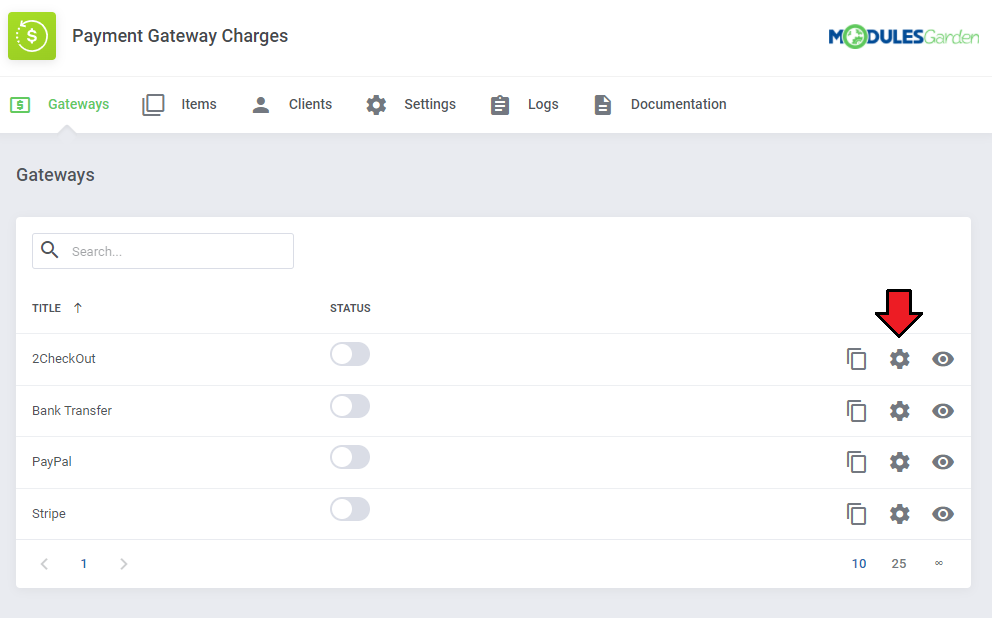The image size is (992, 618).
Task: Open Stripe configuration gear
Action: pyautogui.click(x=900, y=514)
